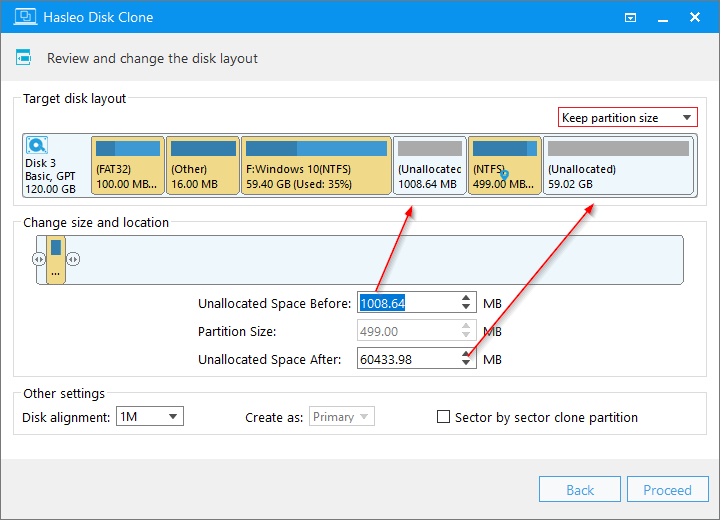Open the Keep partition size dropdown

(x=628, y=118)
